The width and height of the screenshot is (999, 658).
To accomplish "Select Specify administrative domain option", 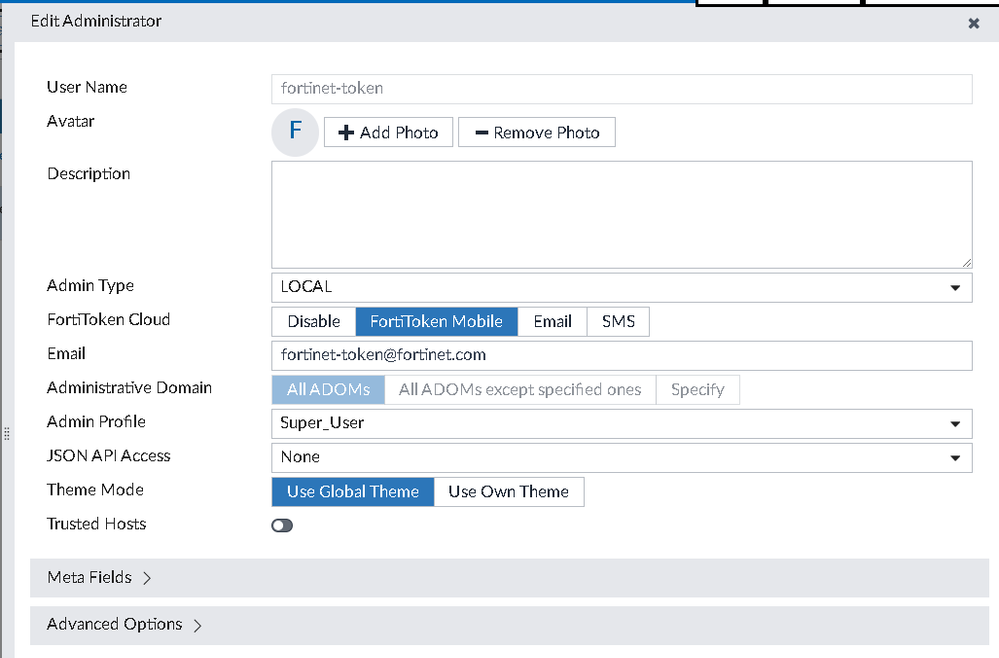I will tap(698, 389).
